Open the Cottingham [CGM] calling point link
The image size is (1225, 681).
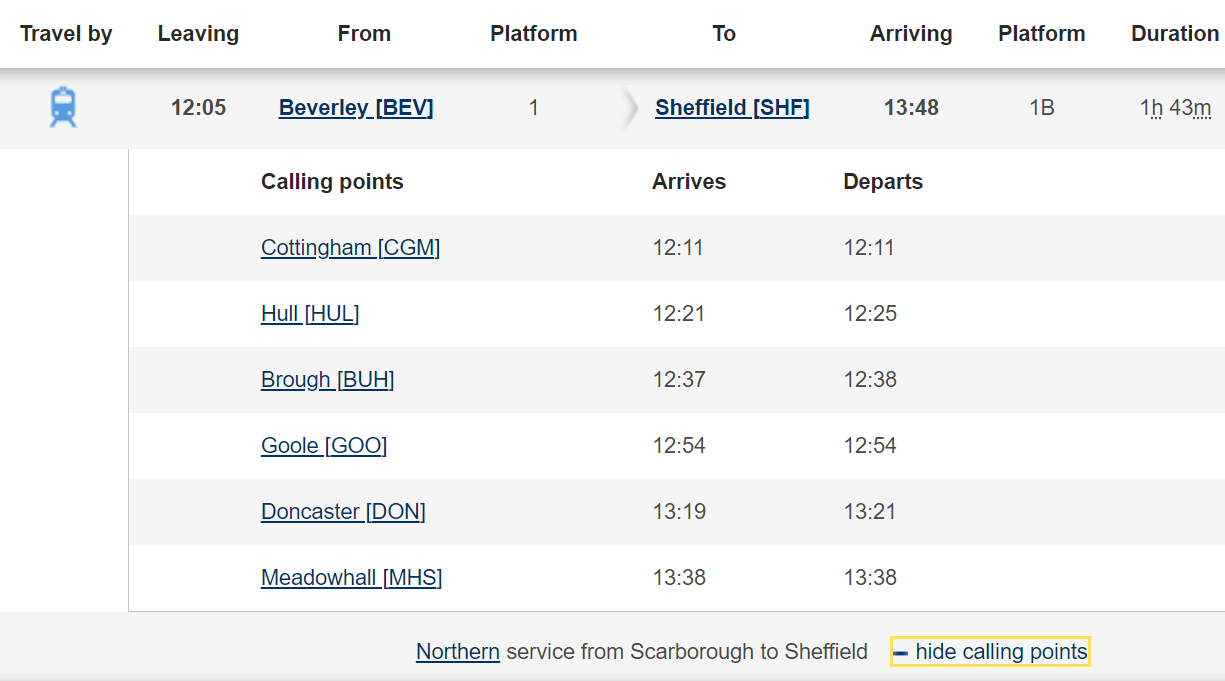click(350, 247)
